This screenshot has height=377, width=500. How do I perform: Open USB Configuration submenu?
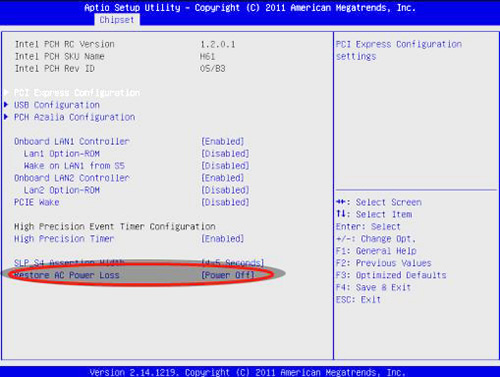click(x=57, y=105)
